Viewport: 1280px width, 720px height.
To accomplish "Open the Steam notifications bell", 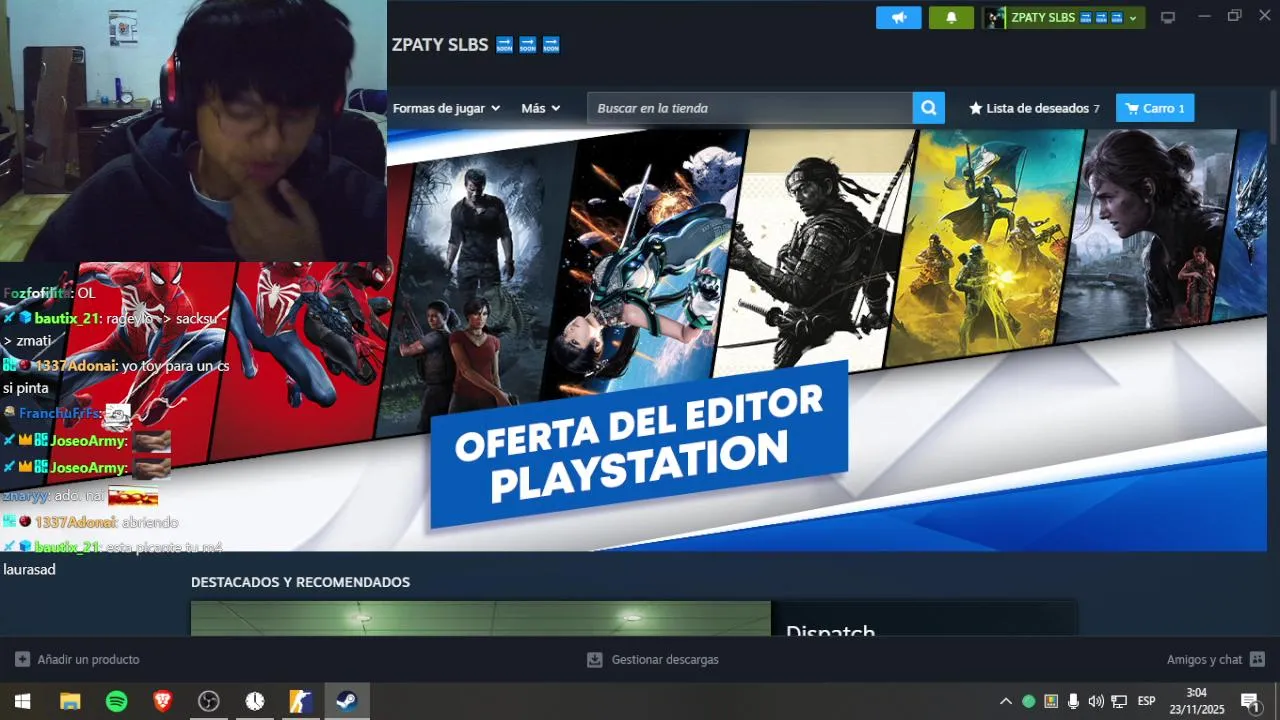I will tap(951, 17).
